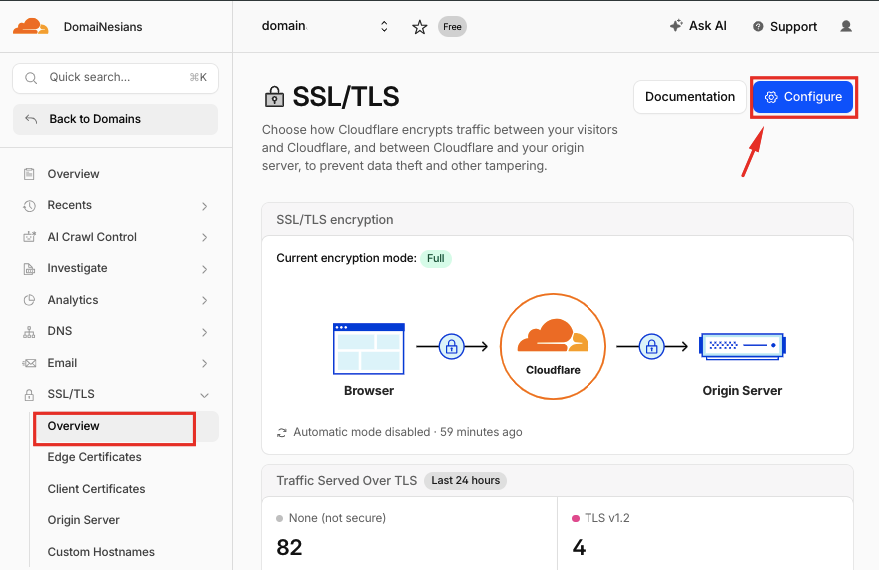Click the AI Crawl Control robot icon
The height and width of the screenshot is (570, 879).
tap(29, 237)
